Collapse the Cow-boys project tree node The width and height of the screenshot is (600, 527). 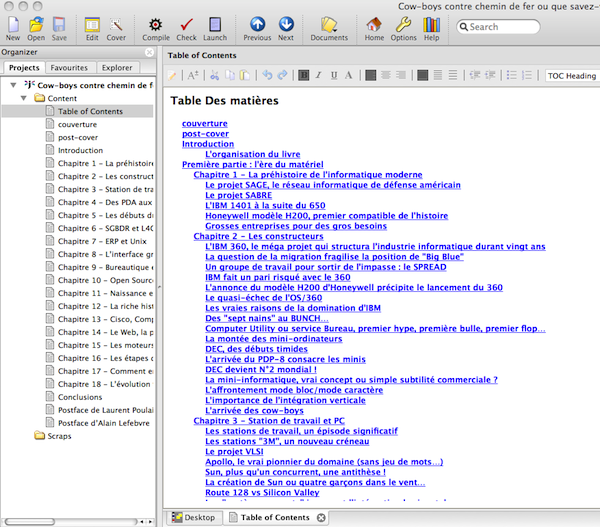point(13,85)
